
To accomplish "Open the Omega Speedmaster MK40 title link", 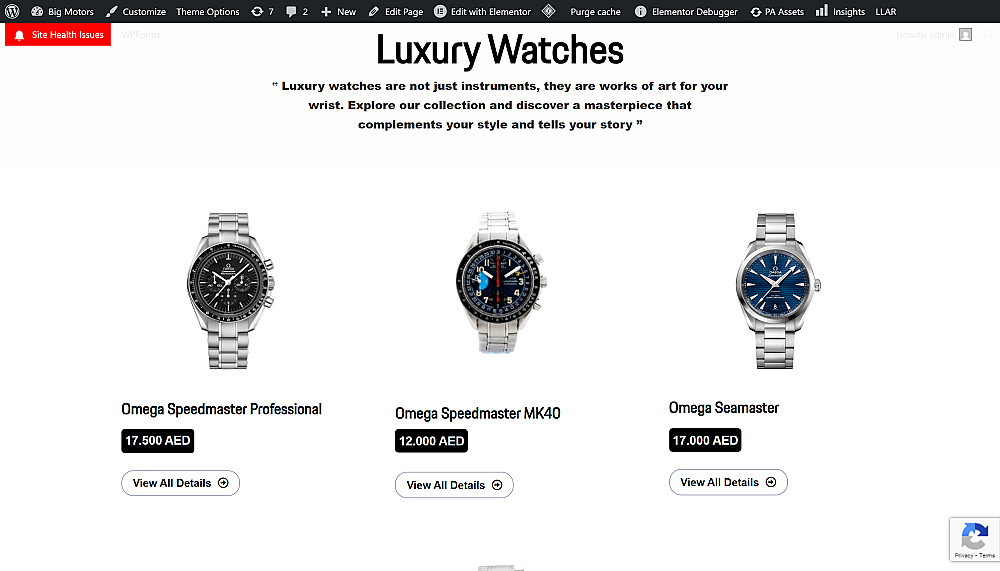I will 478,413.
